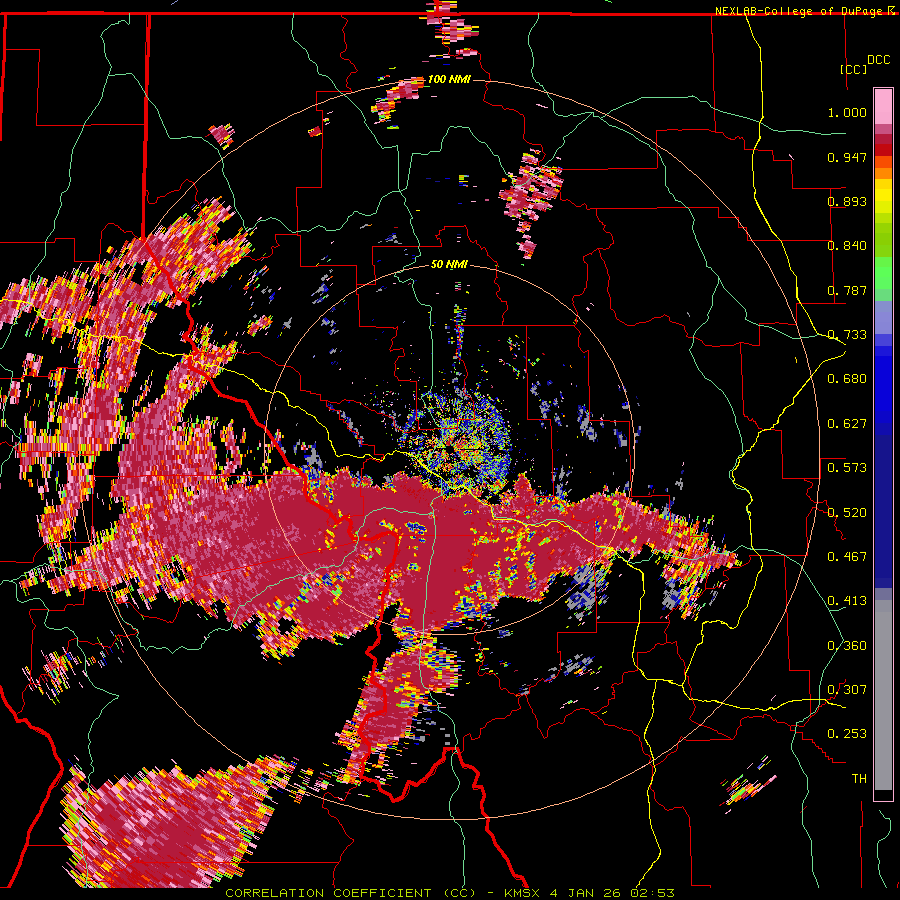
Task: Select the 0.253 legend value
Action: pyautogui.click(x=847, y=734)
